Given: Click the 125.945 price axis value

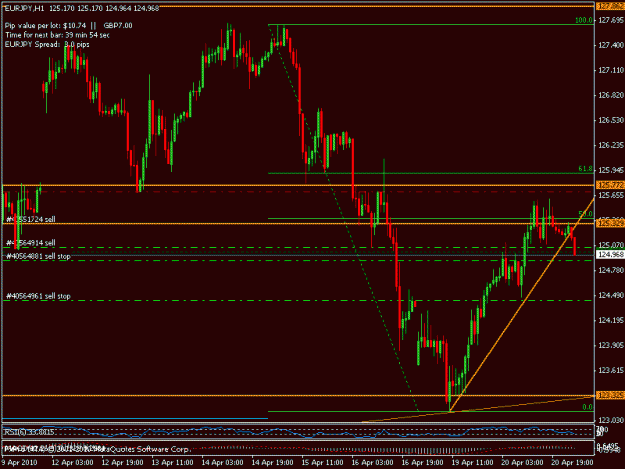Looking at the screenshot, I should click(611, 170).
